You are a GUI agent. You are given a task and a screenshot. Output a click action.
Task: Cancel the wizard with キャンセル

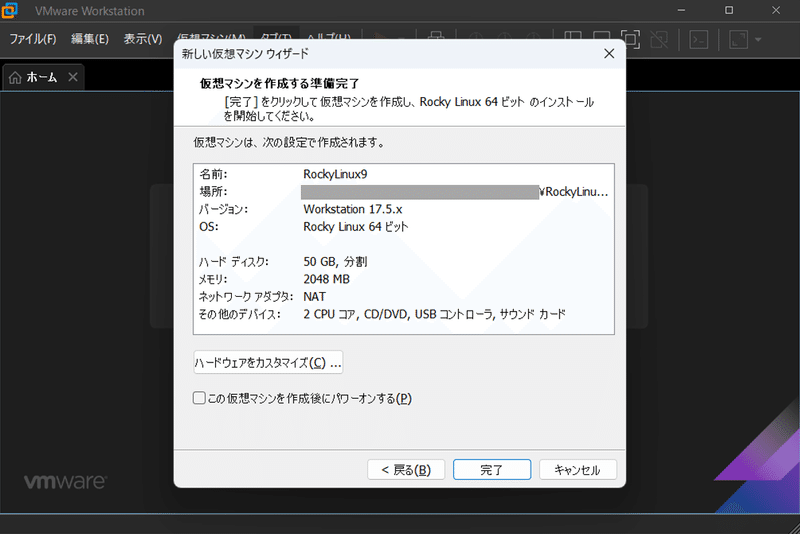click(578, 470)
